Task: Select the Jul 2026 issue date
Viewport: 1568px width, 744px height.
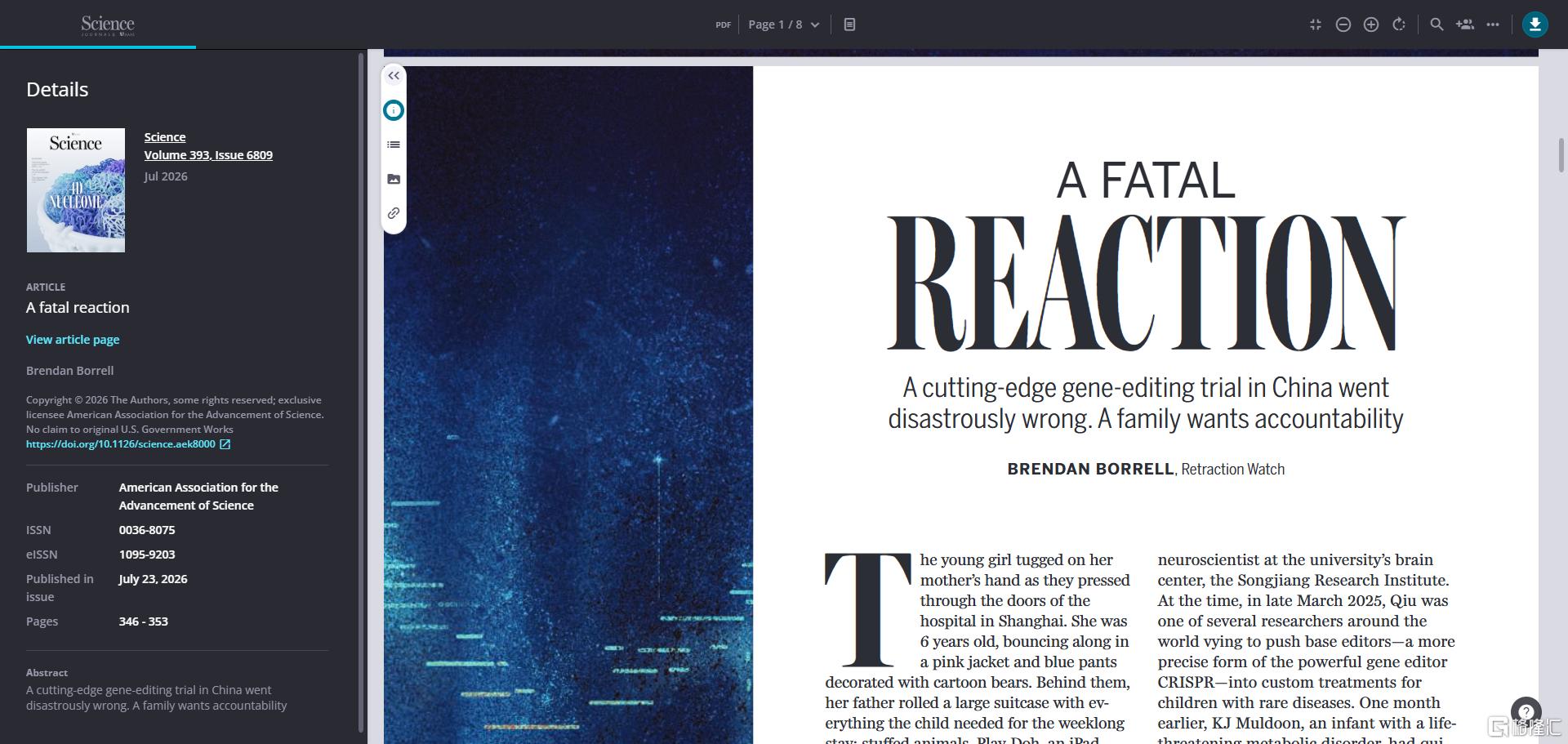Action: pyautogui.click(x=166, y=176)
